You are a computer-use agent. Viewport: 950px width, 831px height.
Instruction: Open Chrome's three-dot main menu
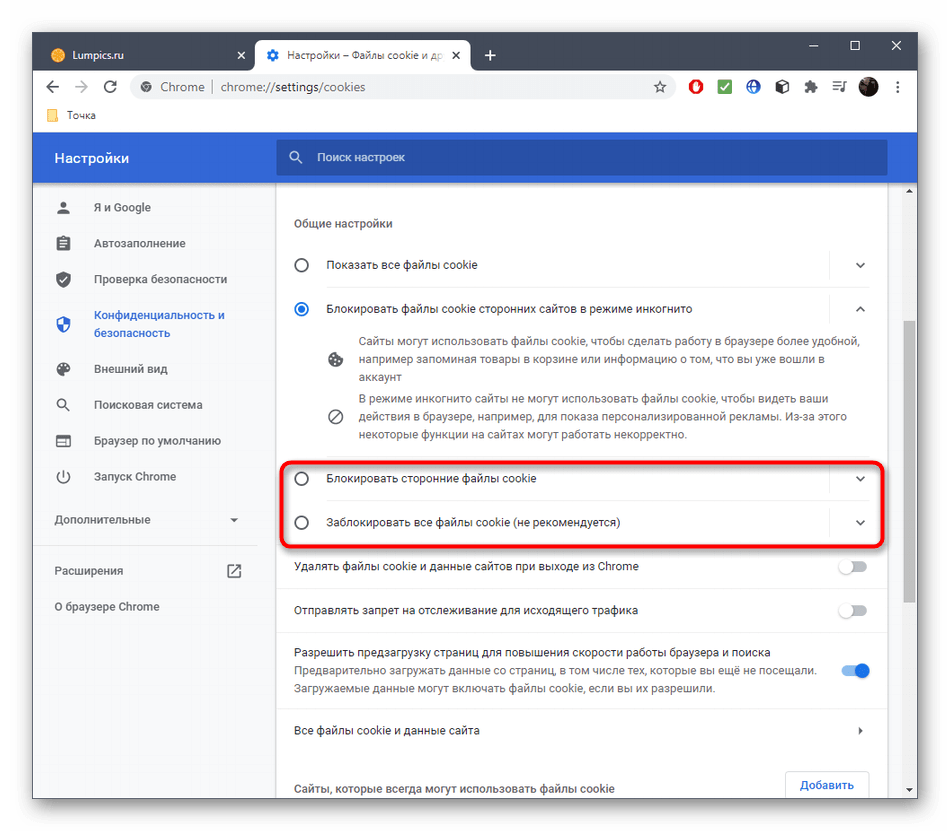pos(897,87)
